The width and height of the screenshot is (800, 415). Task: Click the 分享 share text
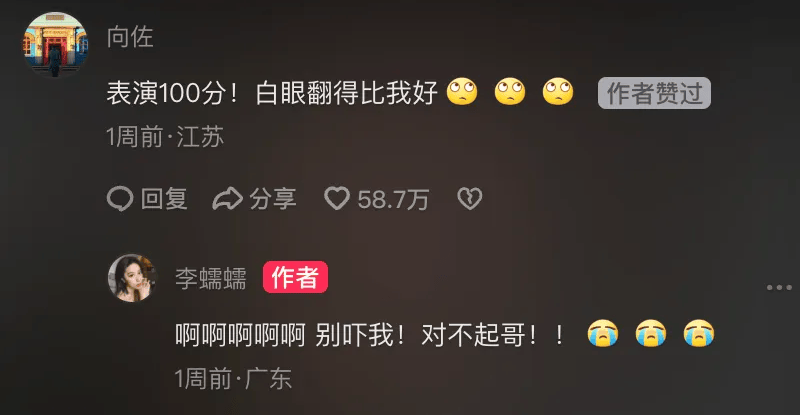tap(272, 199)
